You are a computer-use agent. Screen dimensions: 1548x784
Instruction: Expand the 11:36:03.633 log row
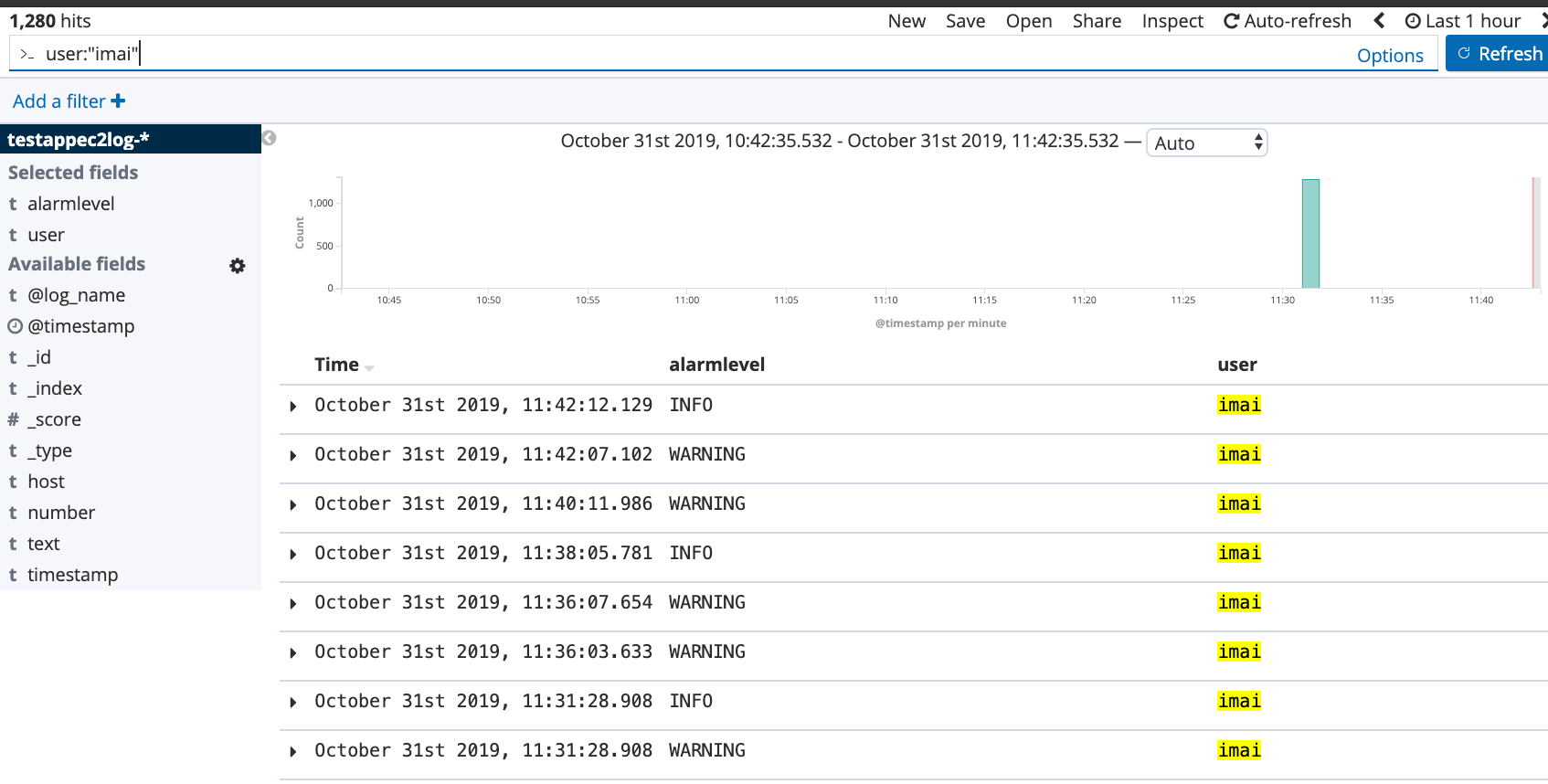tap(293, 652)
